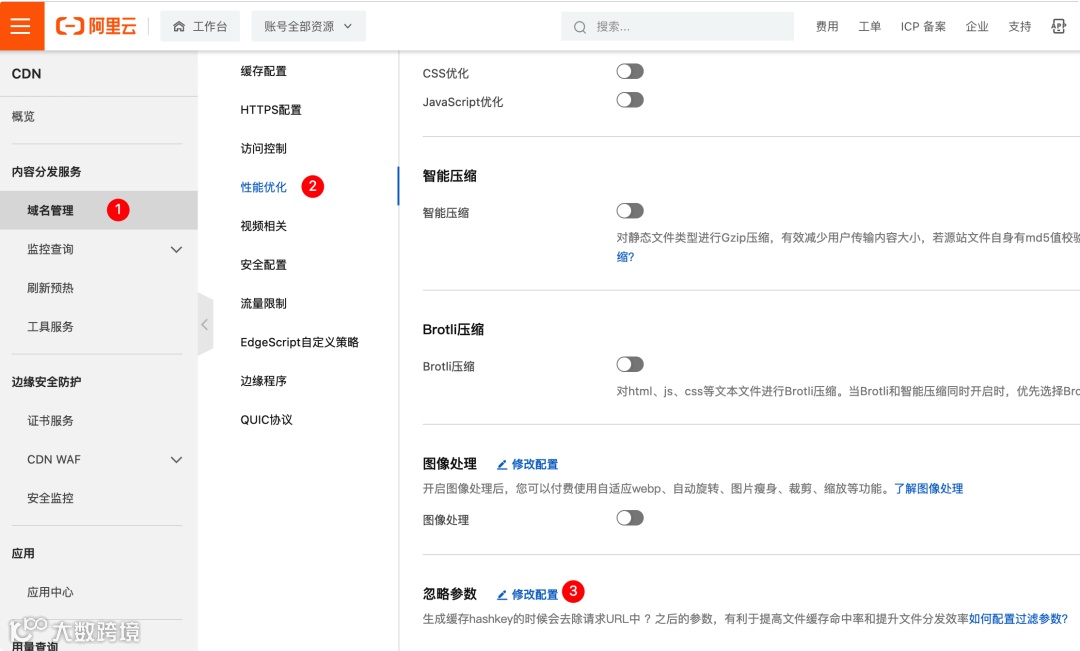
Task: Click the CDN title in sidebar
Action: tap(26, 74)
